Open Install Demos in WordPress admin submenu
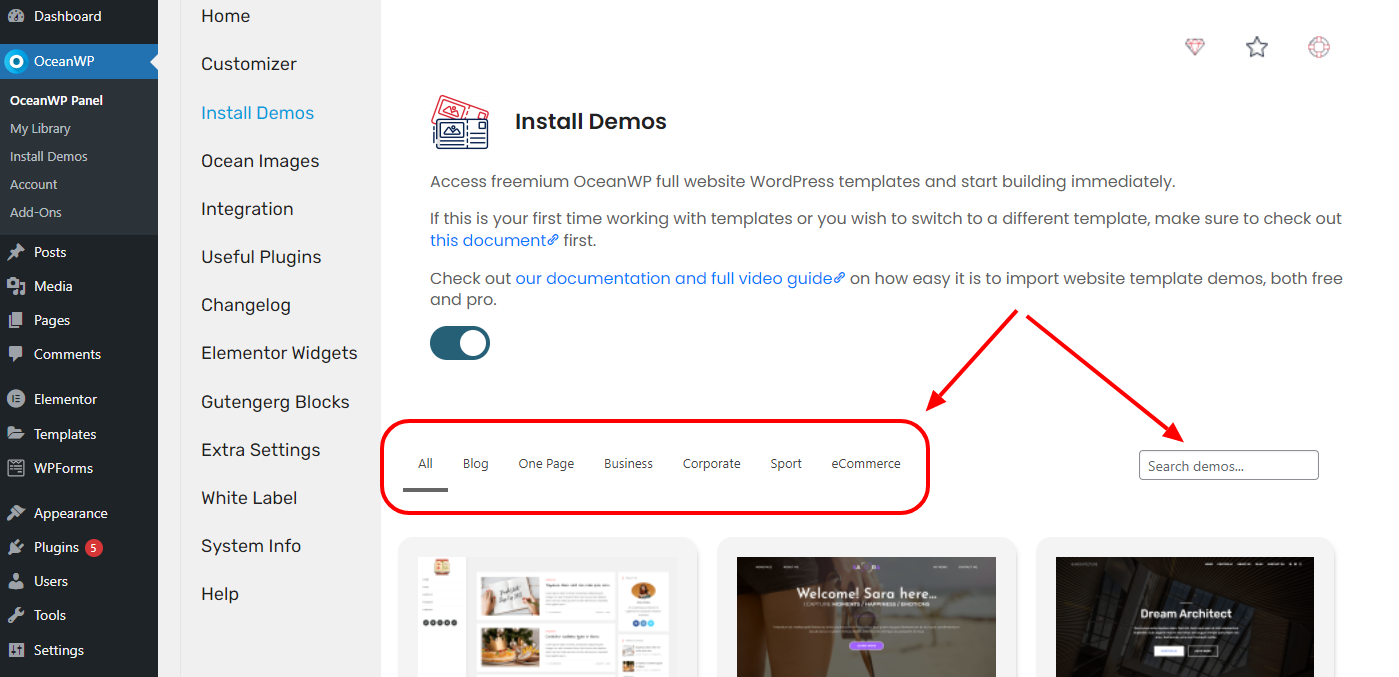Image resolution: width=1399 pixels, height=677 pixels. (x=49, y=156)
